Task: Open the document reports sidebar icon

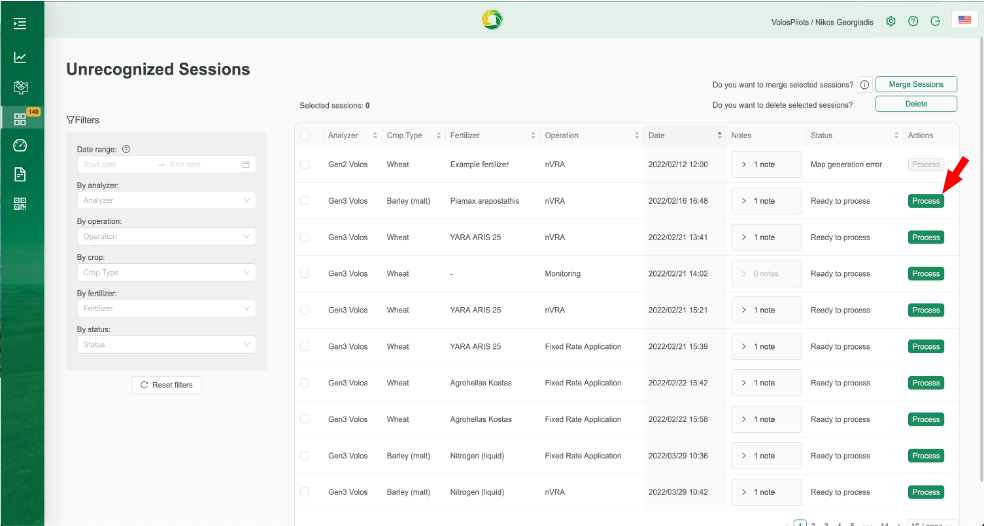Action: pos(20,174)
